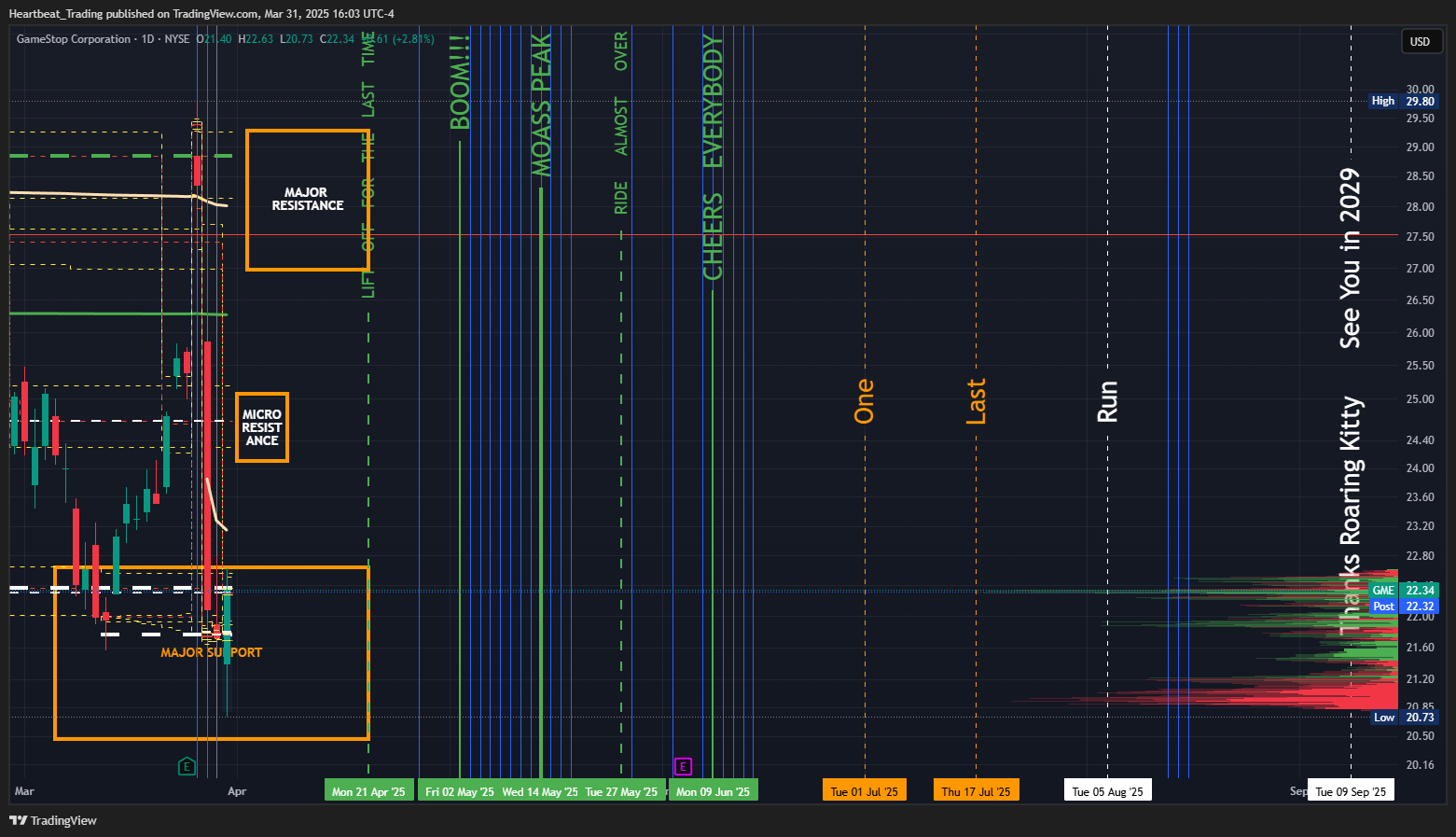Click the 23.60 price axis value
This screenshot has height=837, width=1456.
[x=1421, y=497]
